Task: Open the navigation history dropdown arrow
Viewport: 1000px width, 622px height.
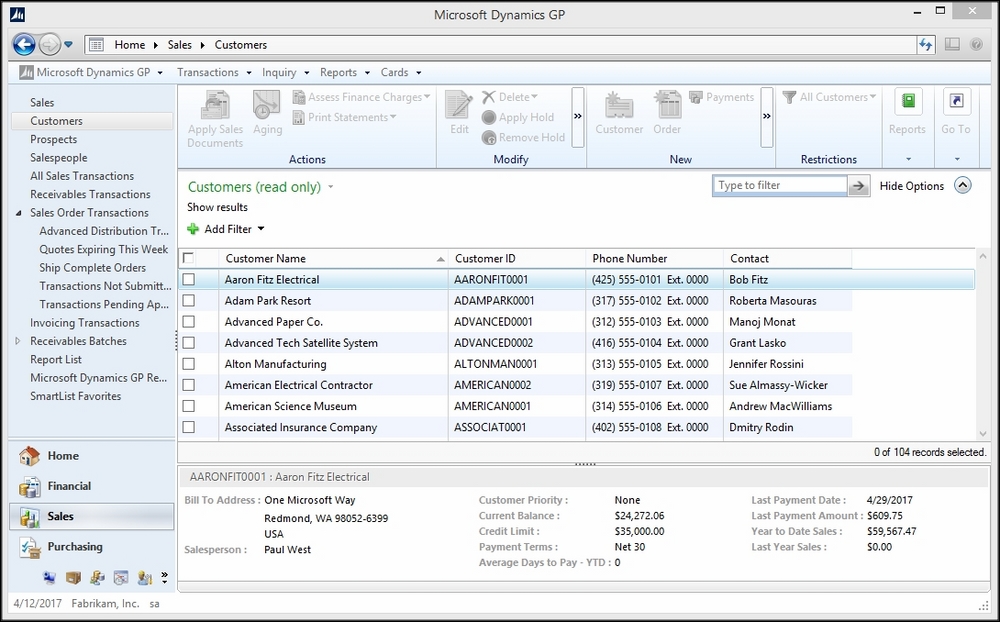Action: click(68, 45)
